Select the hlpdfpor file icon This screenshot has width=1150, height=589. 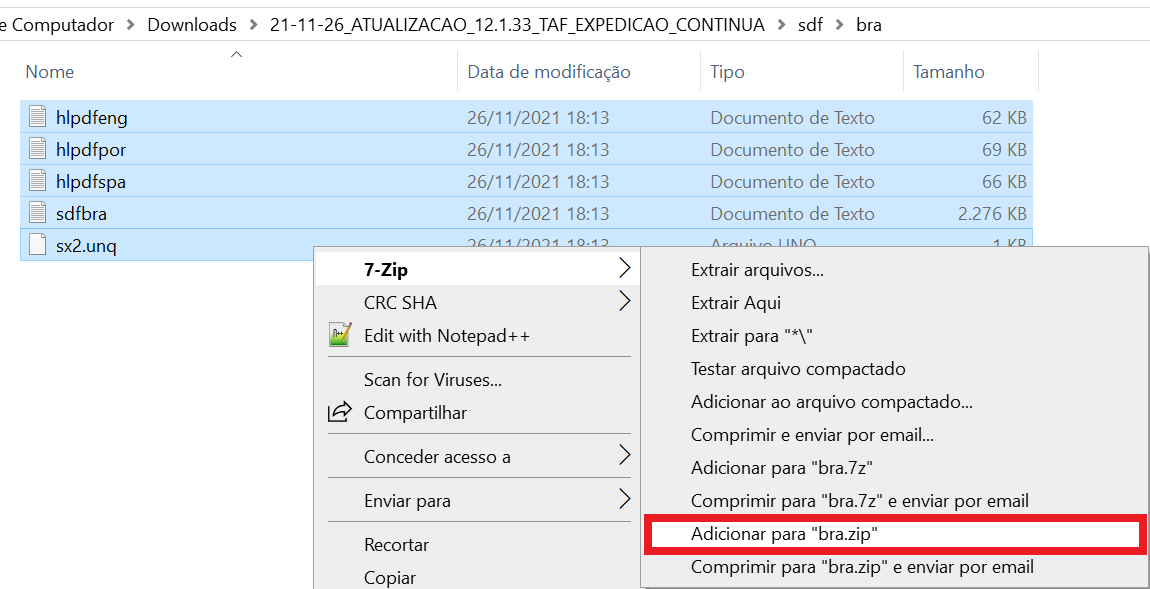click(x=37, y=149)
